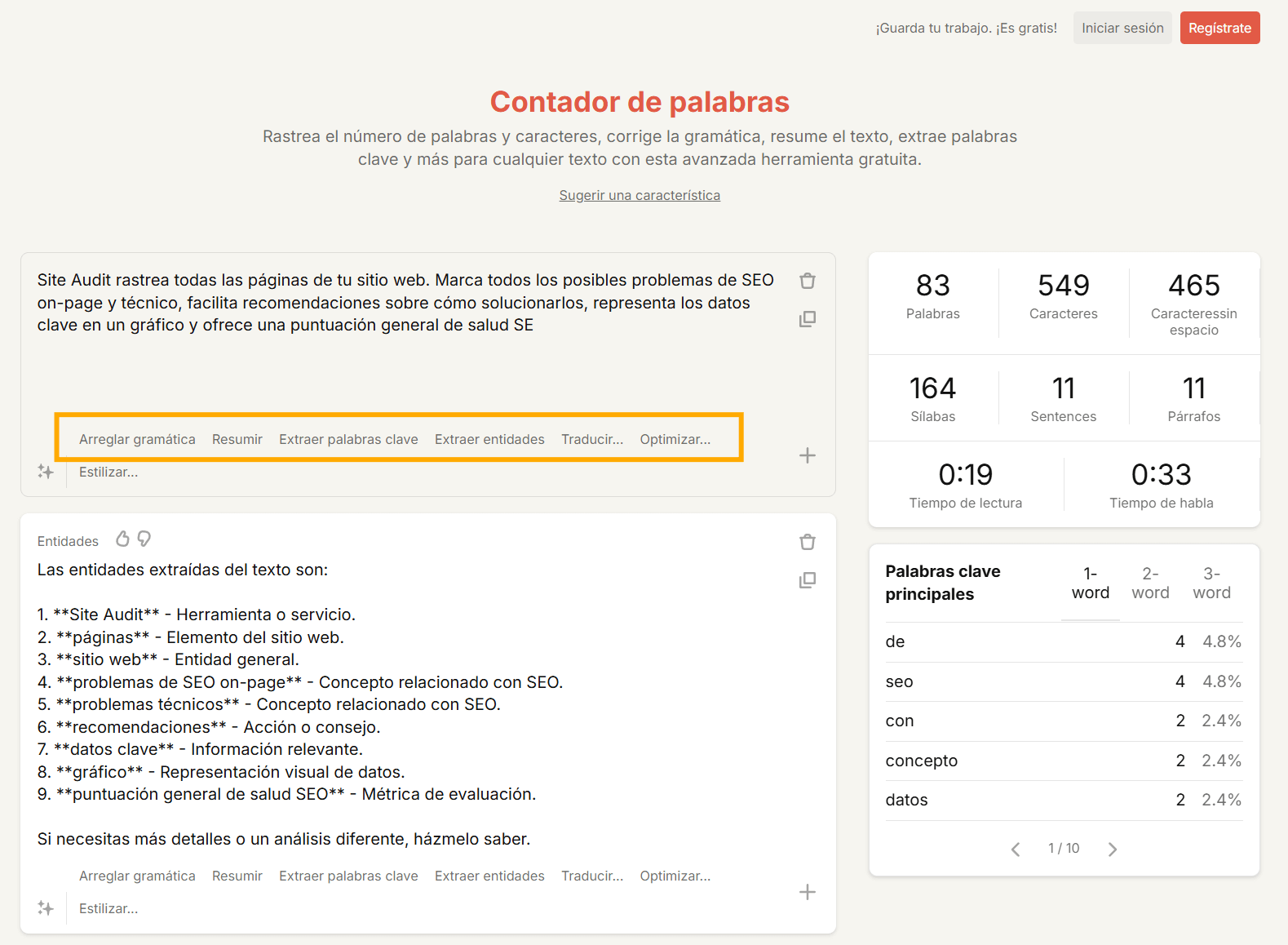Click Resumir in Entidades card
This screenshot has width=1288, height=945.
point(237,876)
